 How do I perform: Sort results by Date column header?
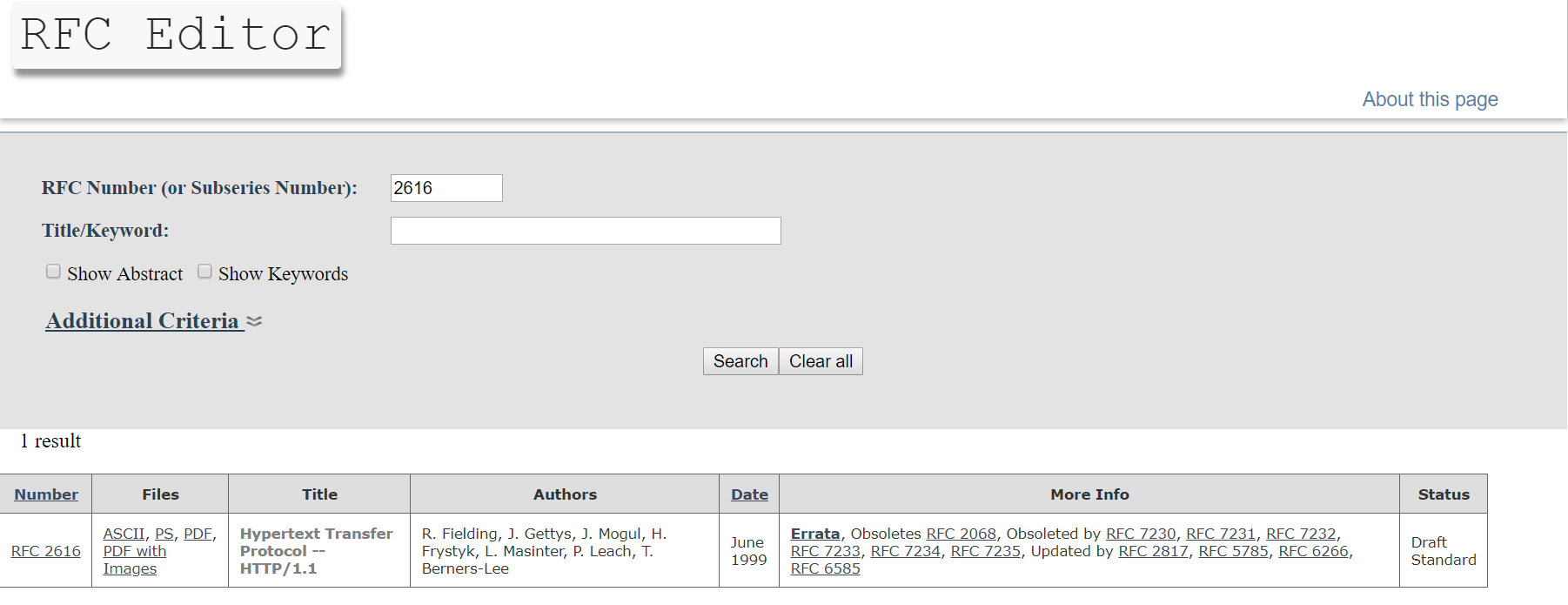(x=749, y=494)
